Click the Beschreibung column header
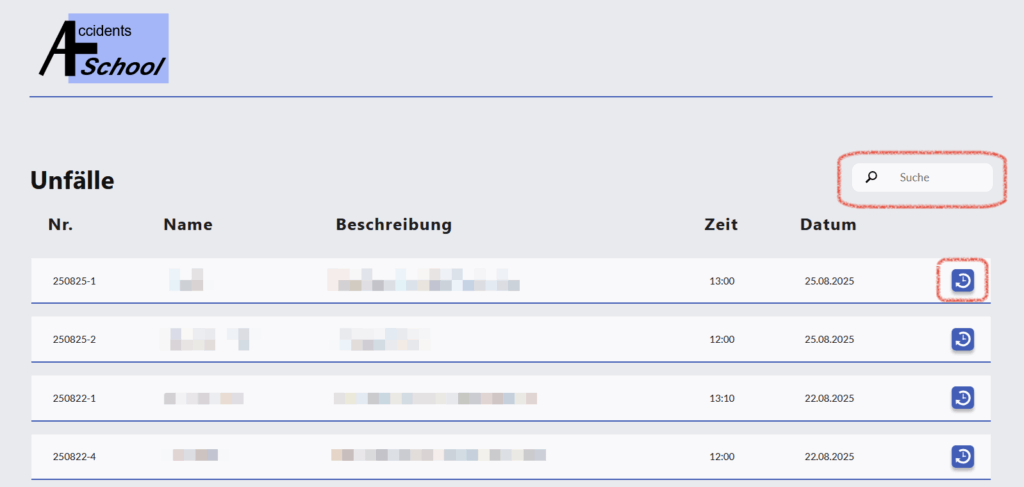Image resolution: width=1024 pixels, height=487 pixels. click(x=393, y=225)
